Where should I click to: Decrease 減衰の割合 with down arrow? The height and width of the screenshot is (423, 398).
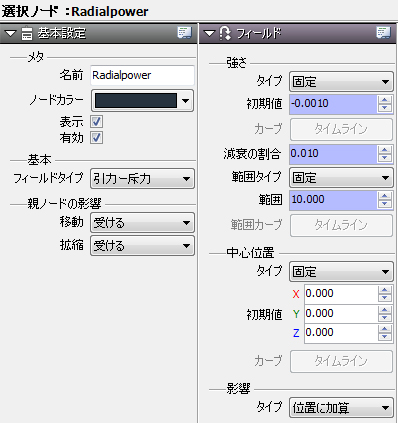tap(385, 158)
